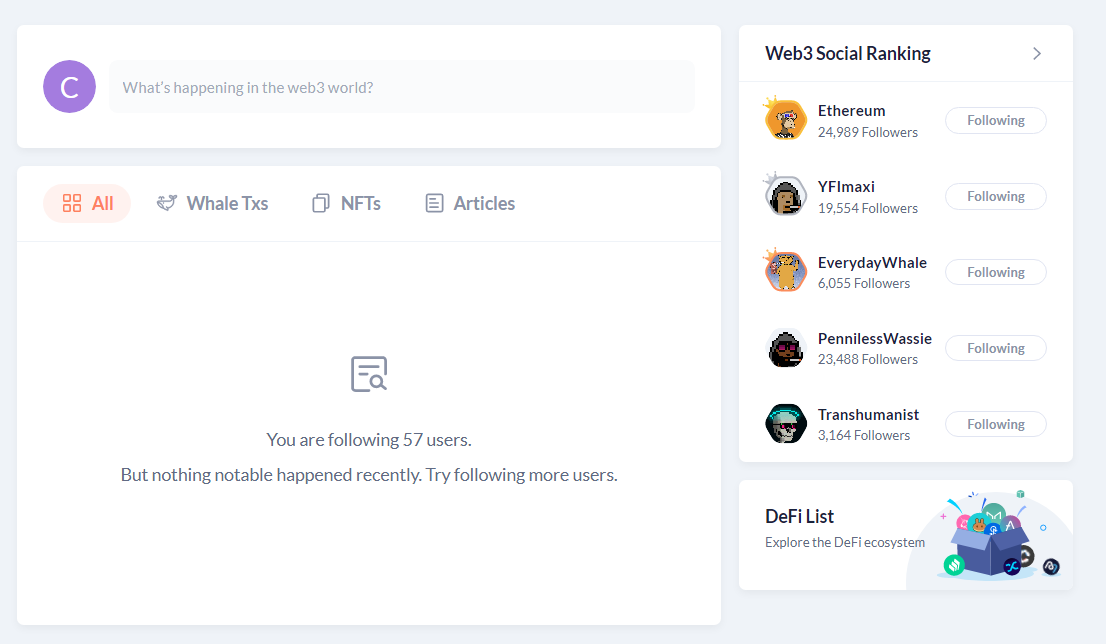Toggle Following status for PennilessWassie
The width and height of the screenshot is (1106, 644).
(995, 348)
